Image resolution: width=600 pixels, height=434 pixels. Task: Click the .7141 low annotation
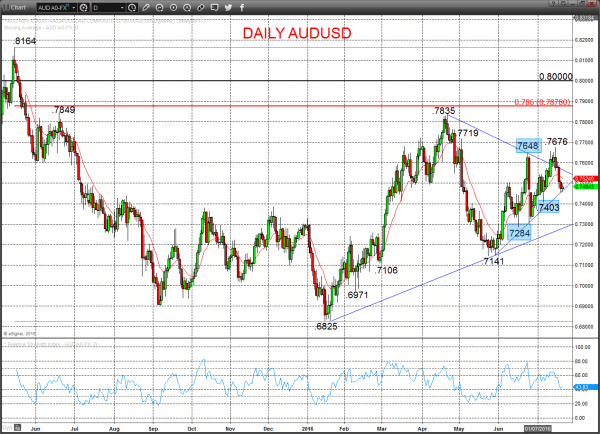click(x=494, y=261)
